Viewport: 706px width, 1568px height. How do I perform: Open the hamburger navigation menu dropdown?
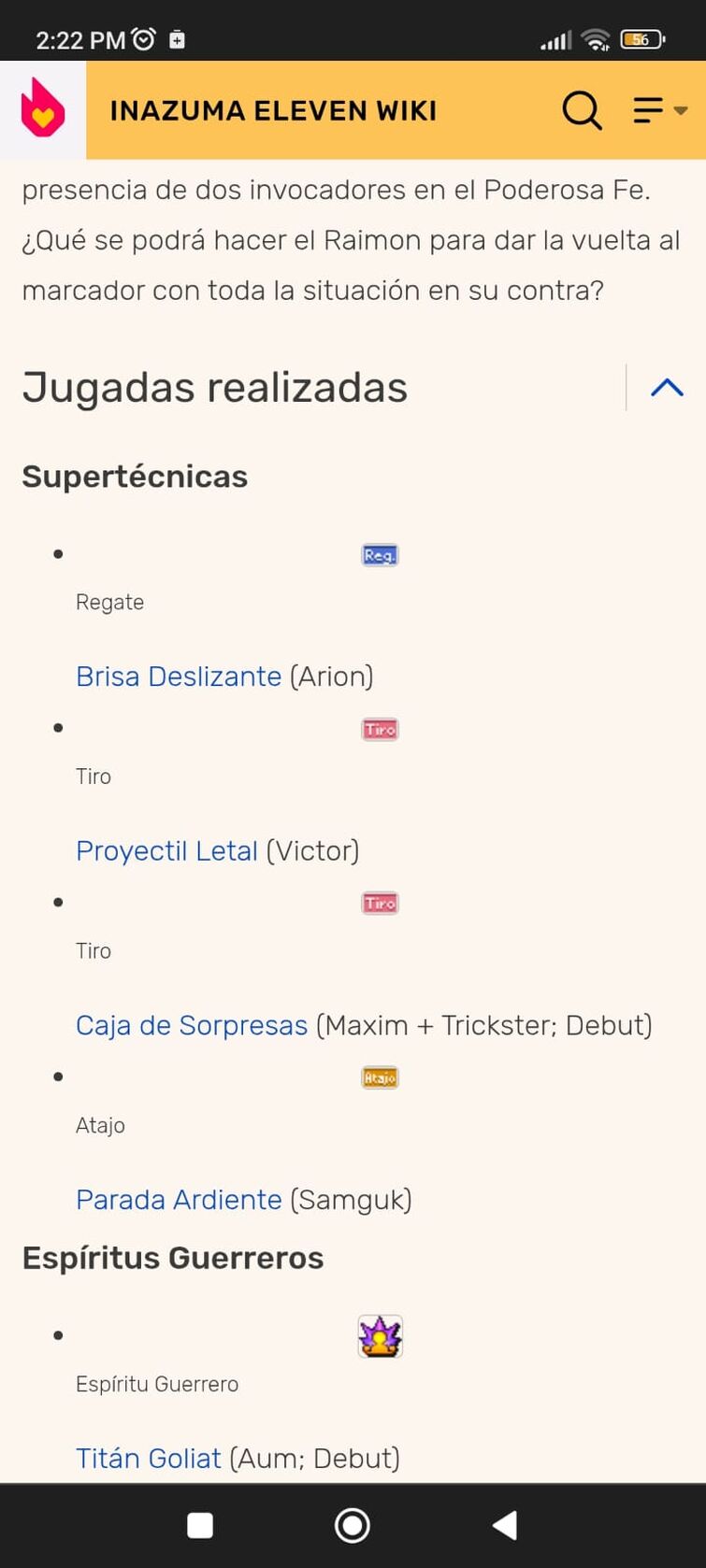point(659,110)
